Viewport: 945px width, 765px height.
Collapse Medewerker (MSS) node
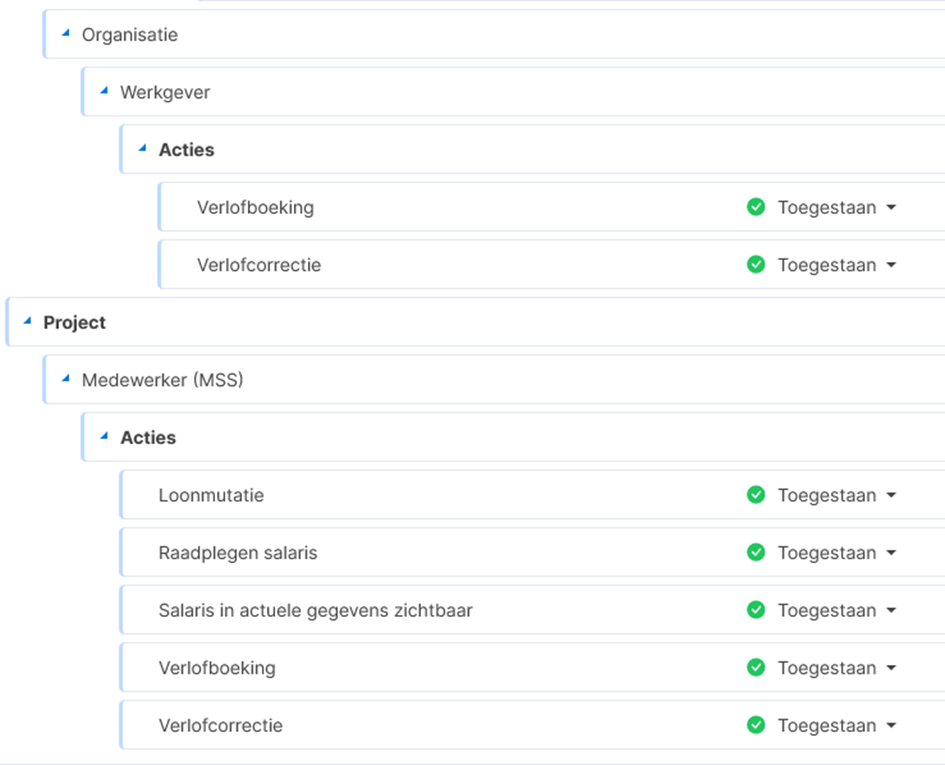click(66, 379)
